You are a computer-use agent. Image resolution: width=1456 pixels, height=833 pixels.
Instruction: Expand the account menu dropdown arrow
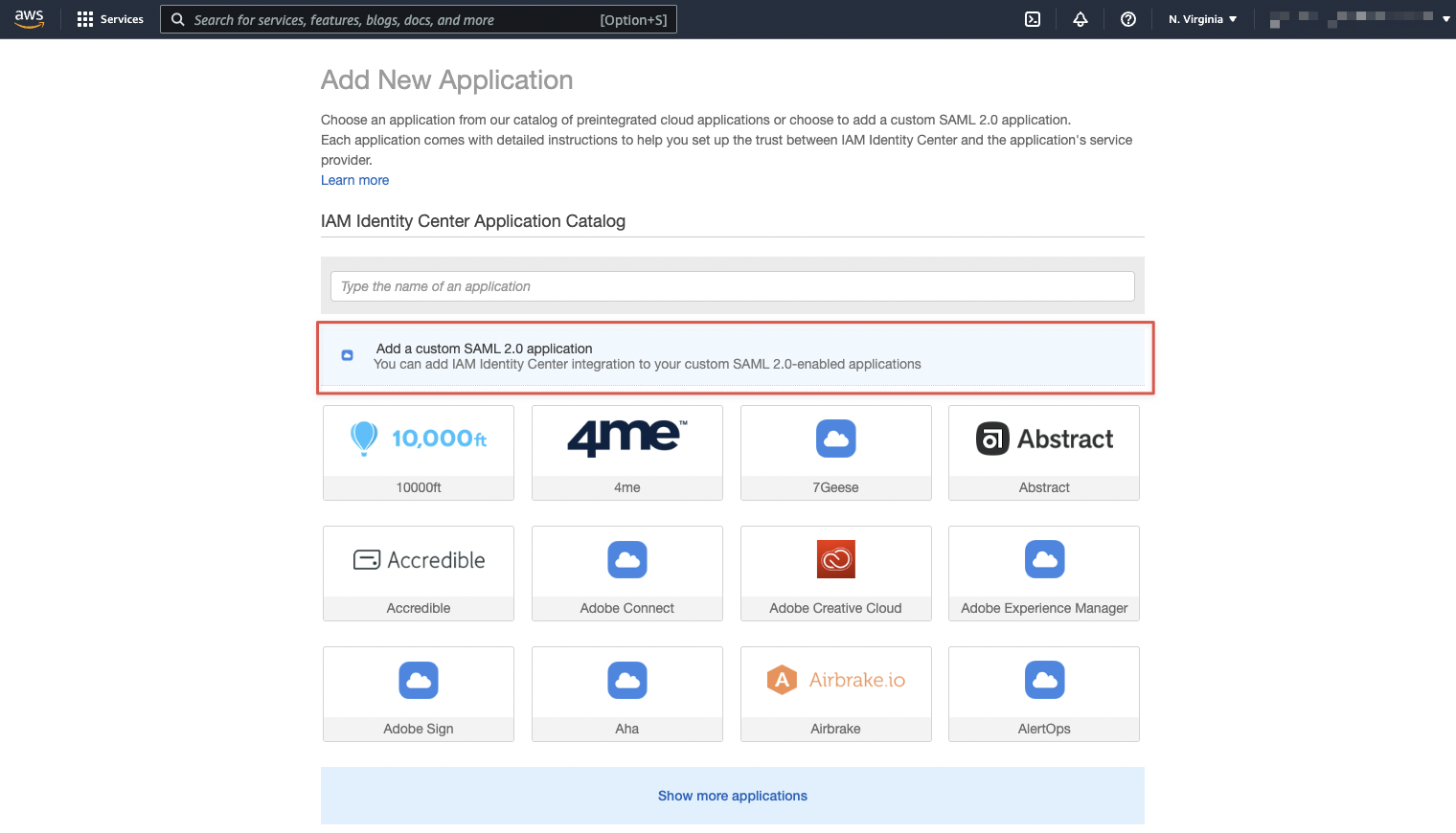pos(1445,19)
